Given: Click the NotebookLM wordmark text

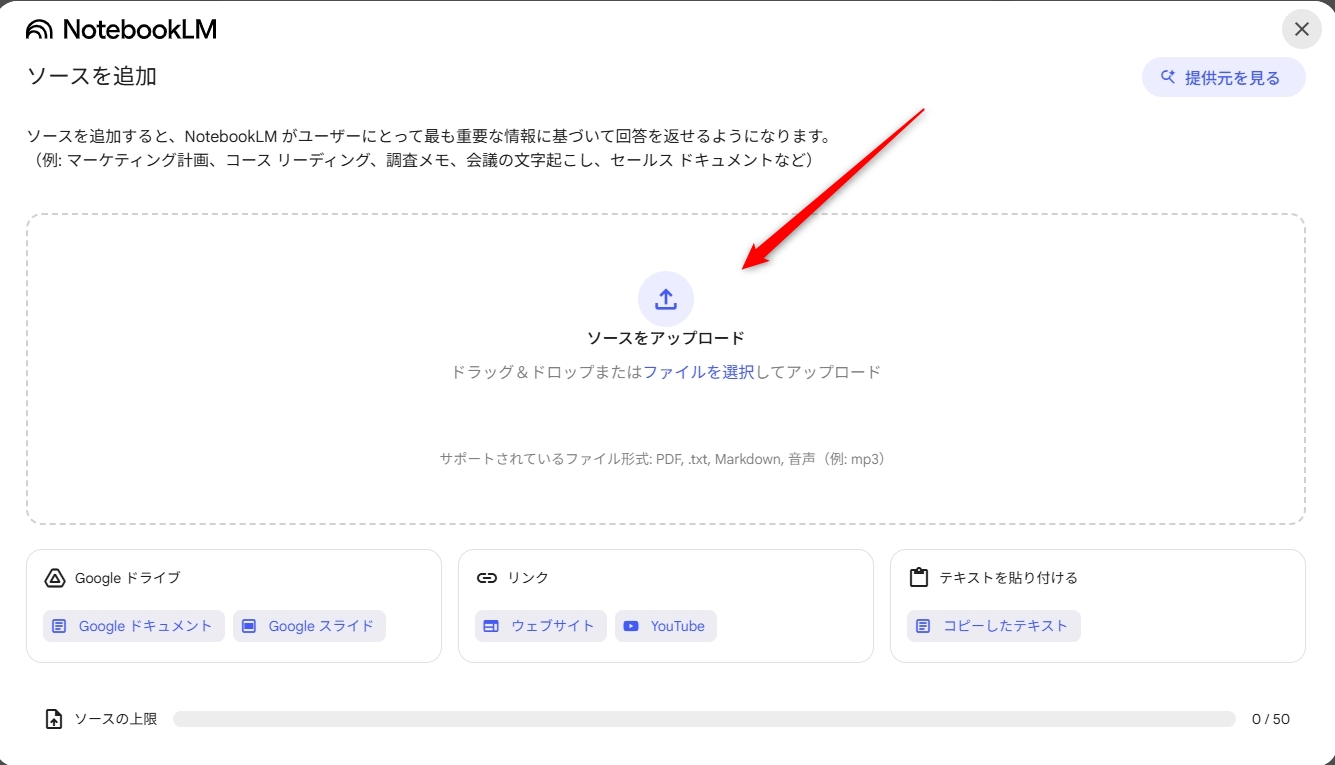Looking at the screenshot, I should [x=140, y=30].
